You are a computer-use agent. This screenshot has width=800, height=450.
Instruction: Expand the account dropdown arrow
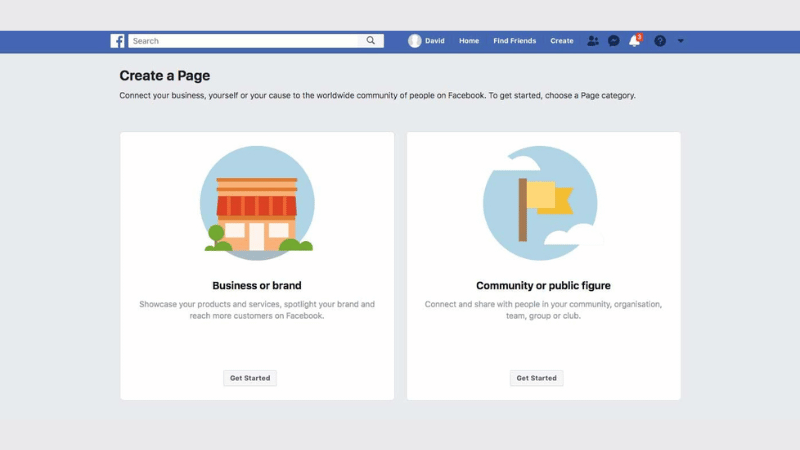coord(681,41)
